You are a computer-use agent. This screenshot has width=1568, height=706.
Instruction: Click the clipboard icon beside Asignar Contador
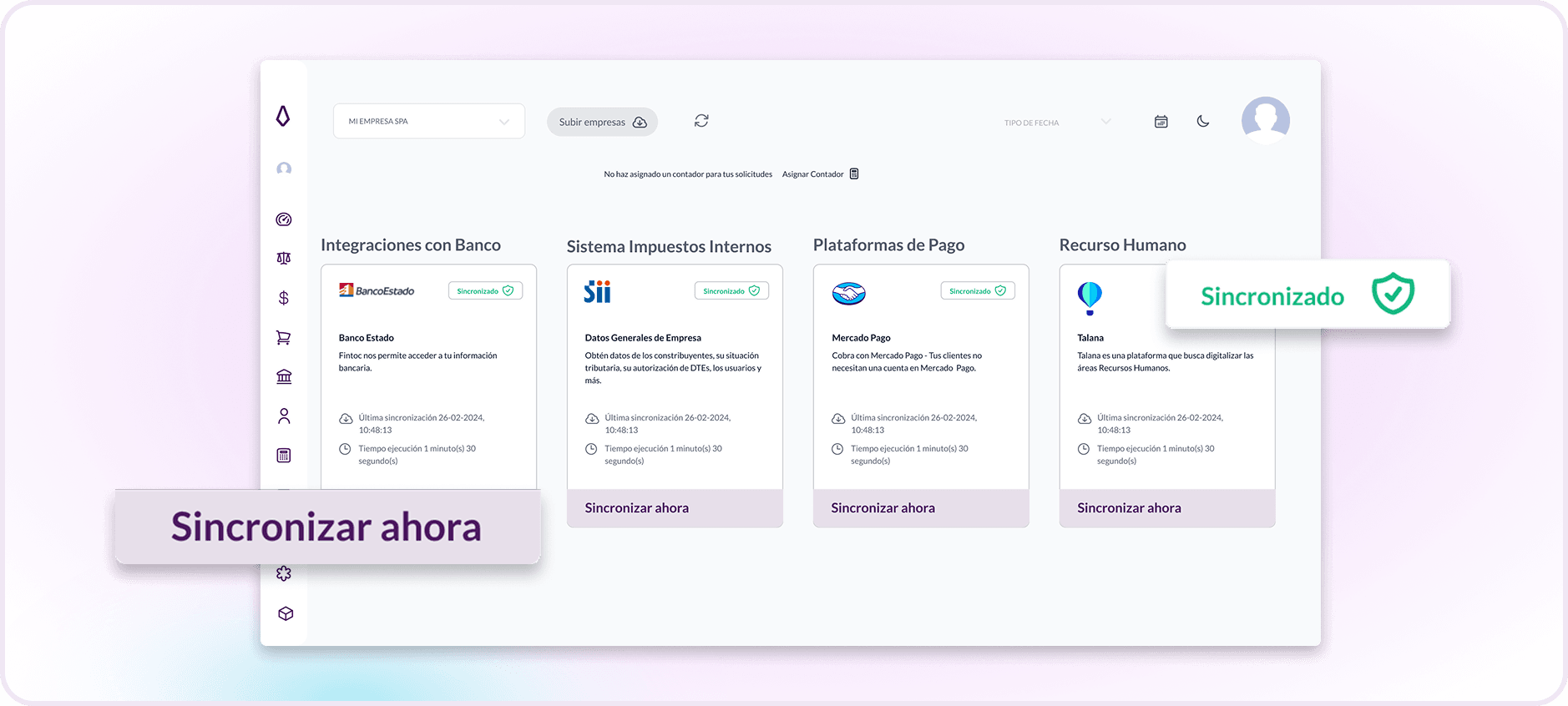pos(854,174)
